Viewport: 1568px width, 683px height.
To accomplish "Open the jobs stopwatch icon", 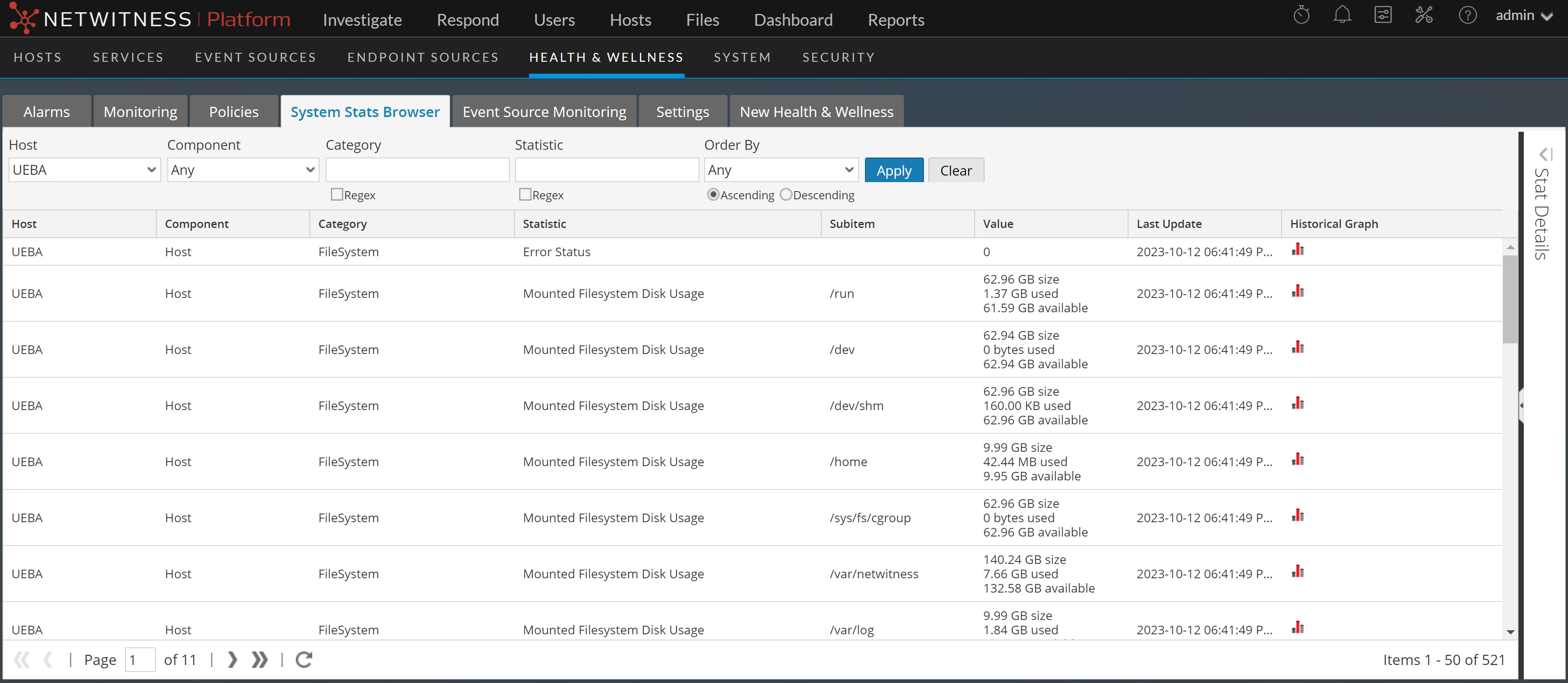I will 1302,15.
